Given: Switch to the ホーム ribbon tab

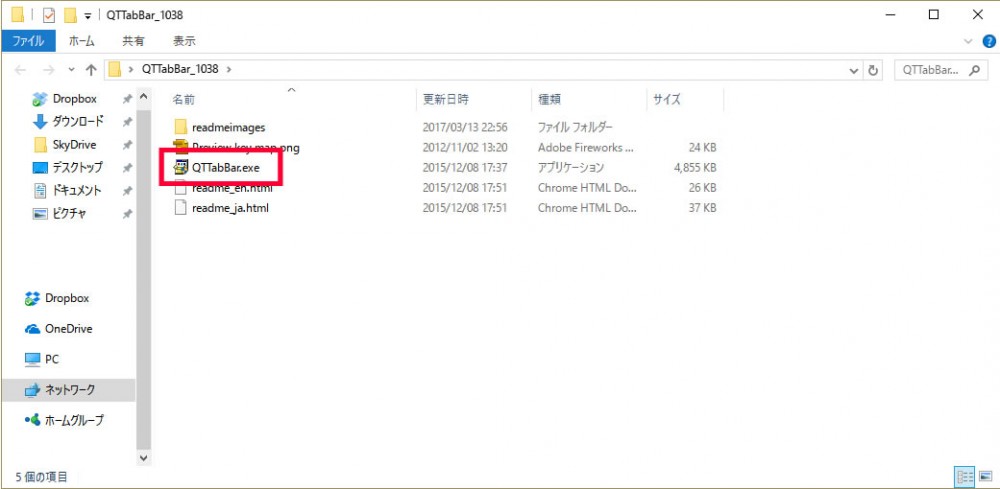Looking at the screenshot, I should pyautogui.click(x=81, y=41).
